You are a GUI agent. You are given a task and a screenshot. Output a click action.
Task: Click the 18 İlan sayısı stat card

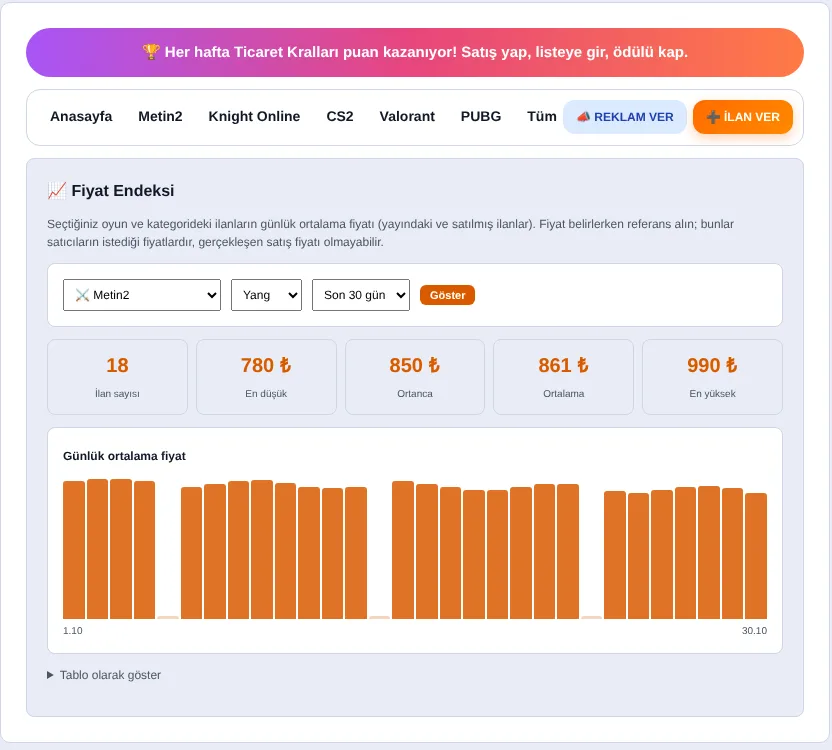pyautogui.click(x=117, y=377)
